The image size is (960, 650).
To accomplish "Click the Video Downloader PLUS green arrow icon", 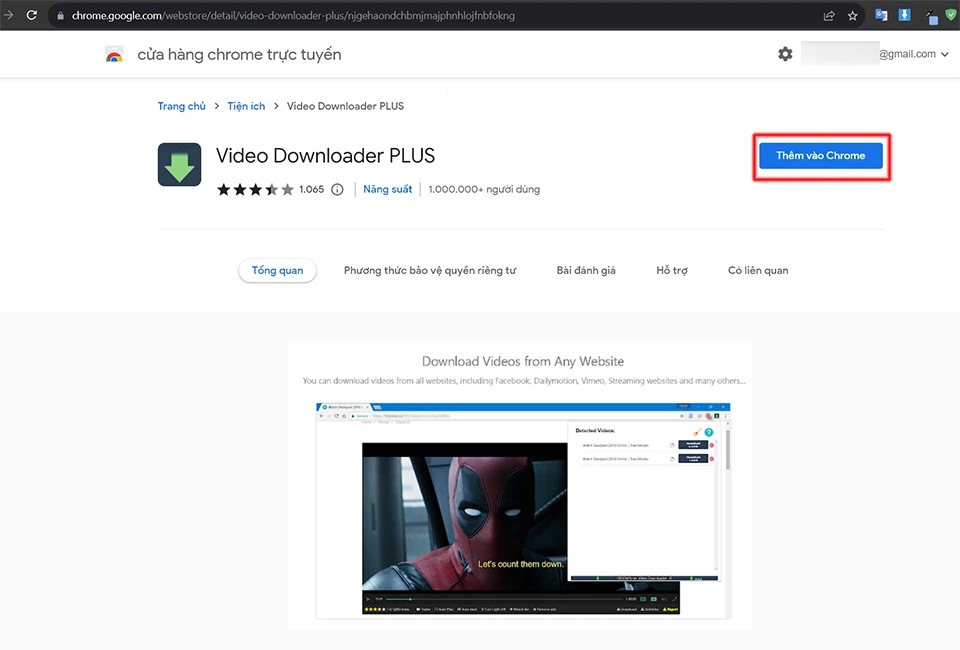I will 180,165.
